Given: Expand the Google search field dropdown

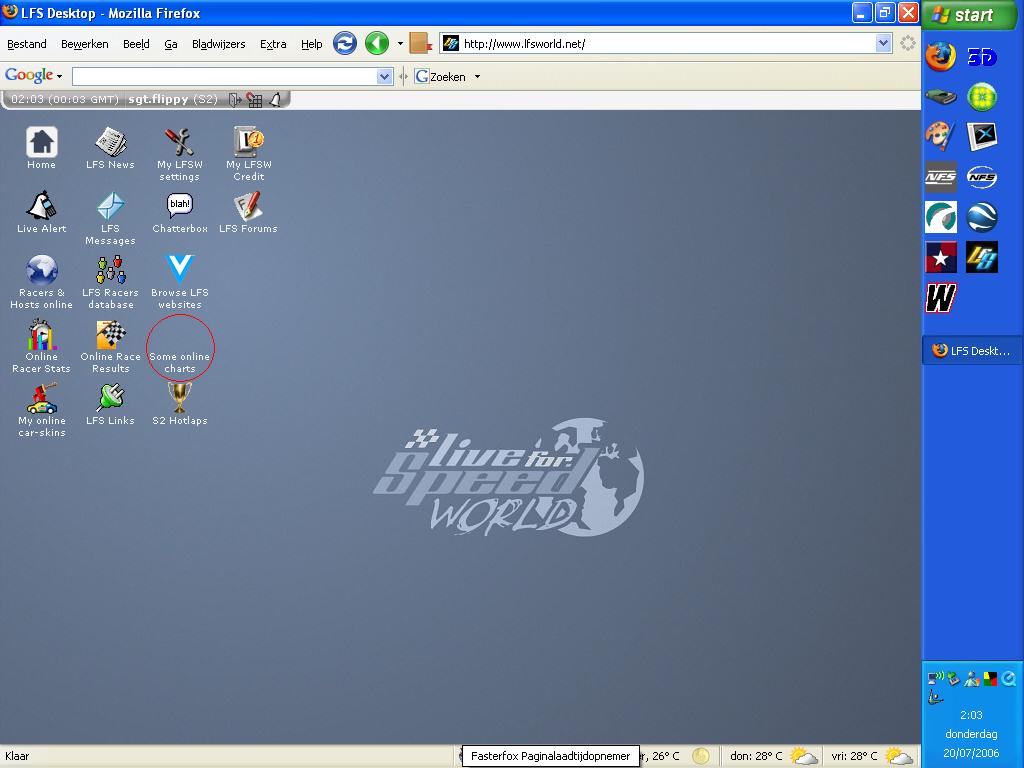Looking at the screenshot, I should click(385, 76).
